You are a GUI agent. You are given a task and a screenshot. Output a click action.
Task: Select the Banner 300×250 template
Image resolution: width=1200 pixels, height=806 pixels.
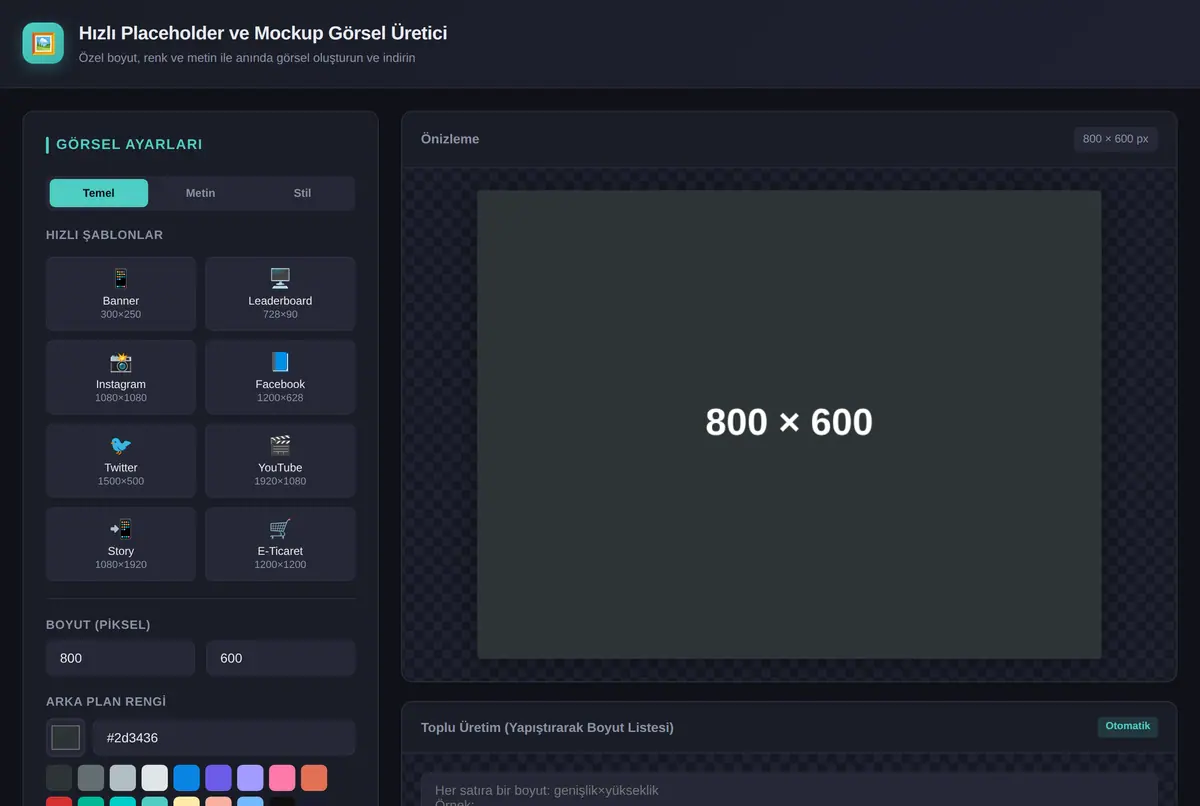tap(121, 294)
